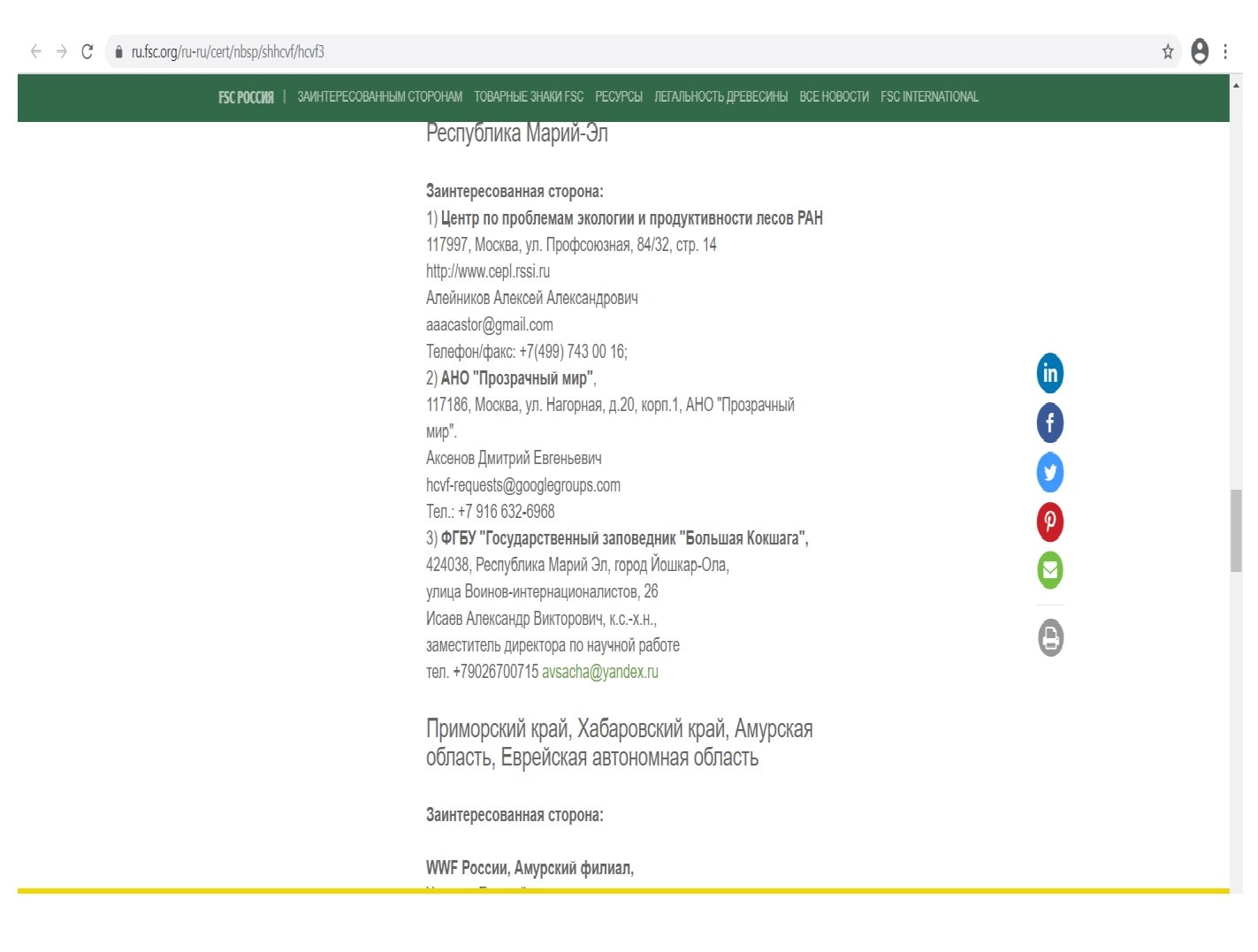
Task: Click the page vertical scrollbar thumb
Action: (x=1236, y=530)
